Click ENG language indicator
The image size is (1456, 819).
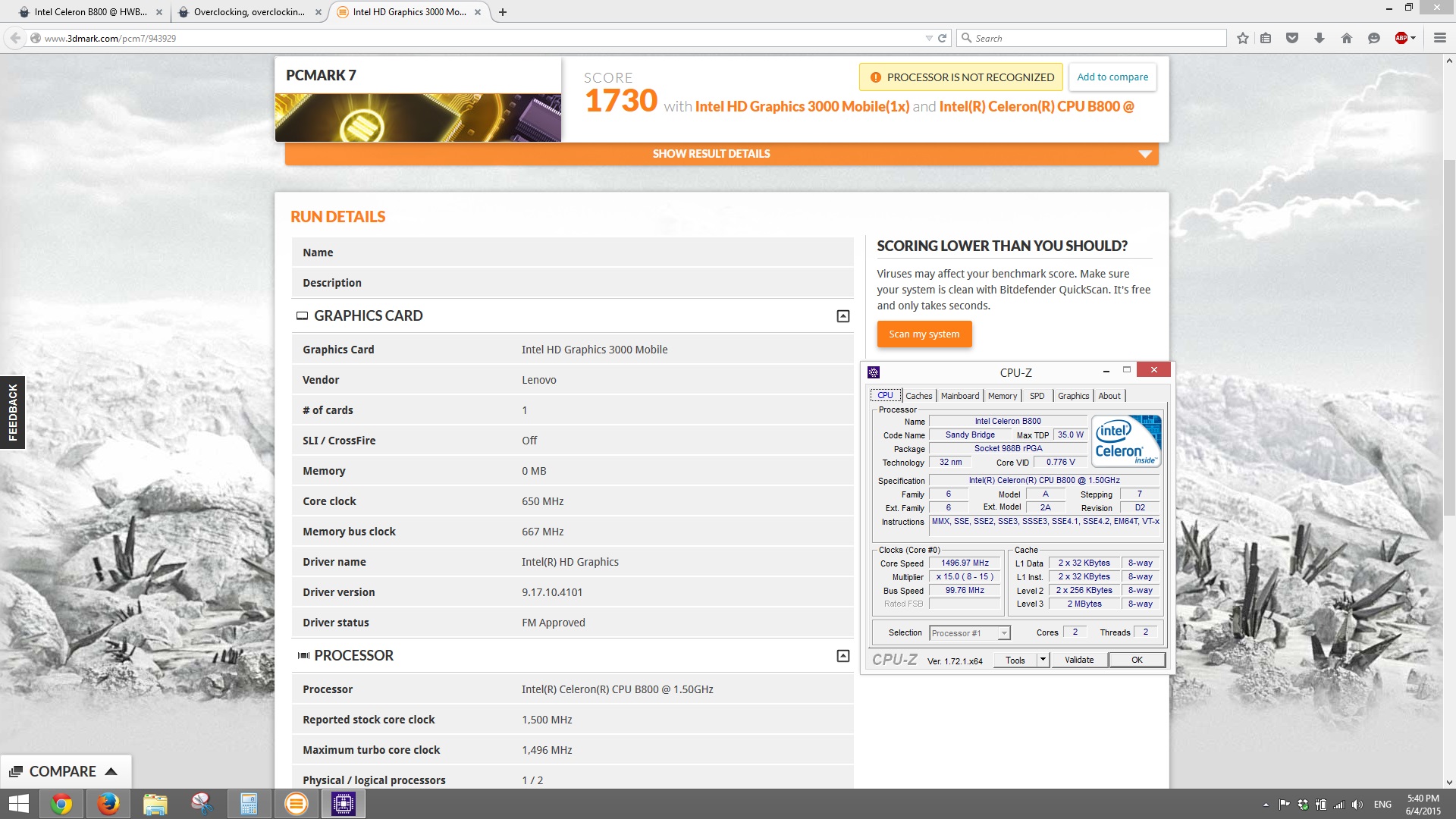click(1382, 805)
